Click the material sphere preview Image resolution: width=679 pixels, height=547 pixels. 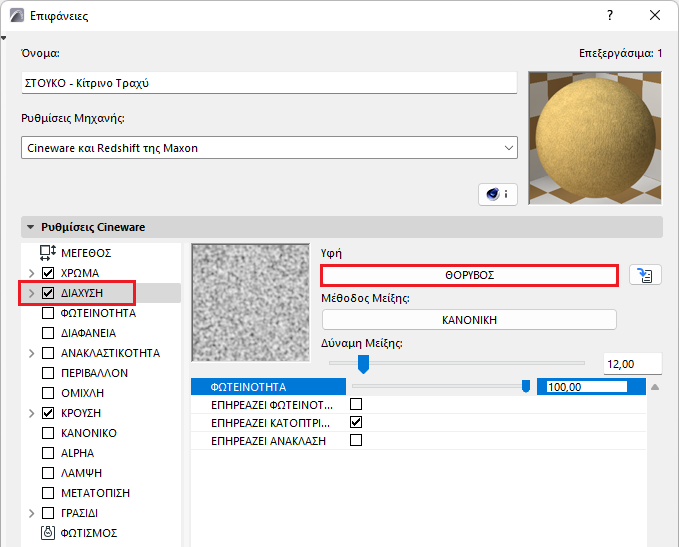595,138
